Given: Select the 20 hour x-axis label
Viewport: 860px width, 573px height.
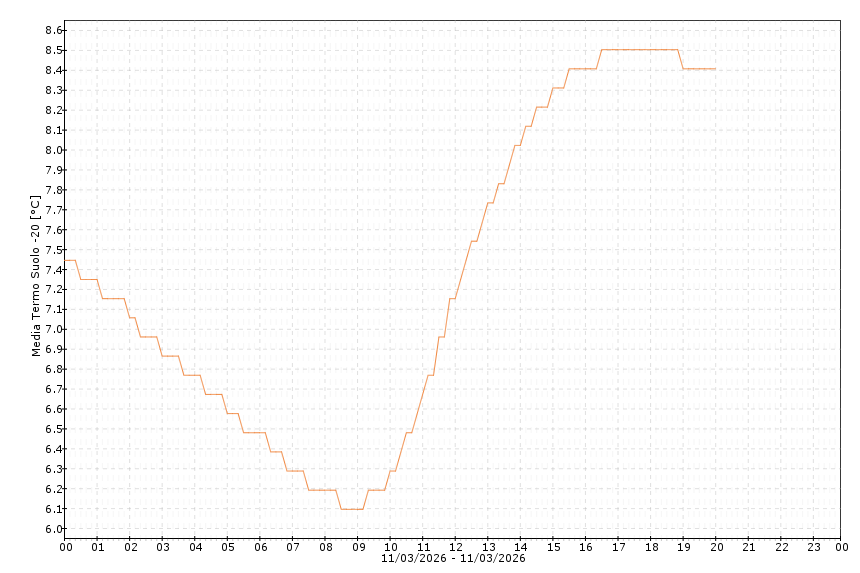Looking at the screenshot, I should (717, 547).
